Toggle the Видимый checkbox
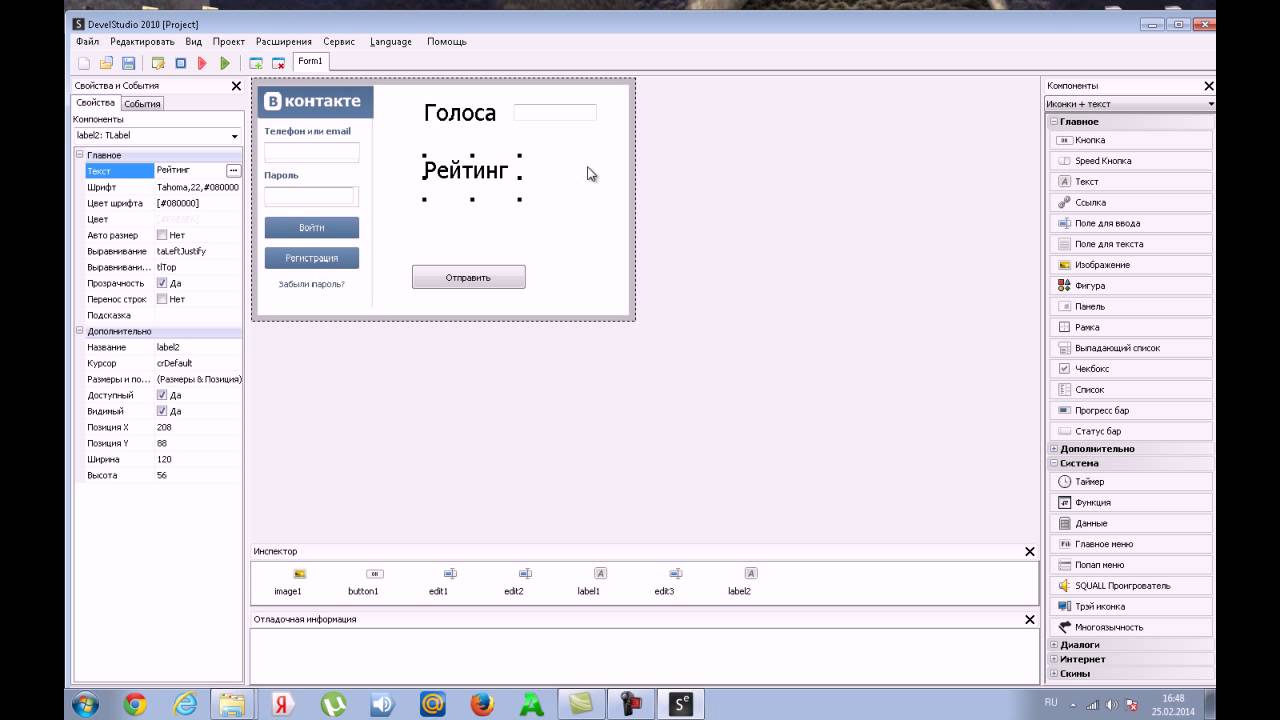The image size is (1280, 720). (x=162, y=411)
